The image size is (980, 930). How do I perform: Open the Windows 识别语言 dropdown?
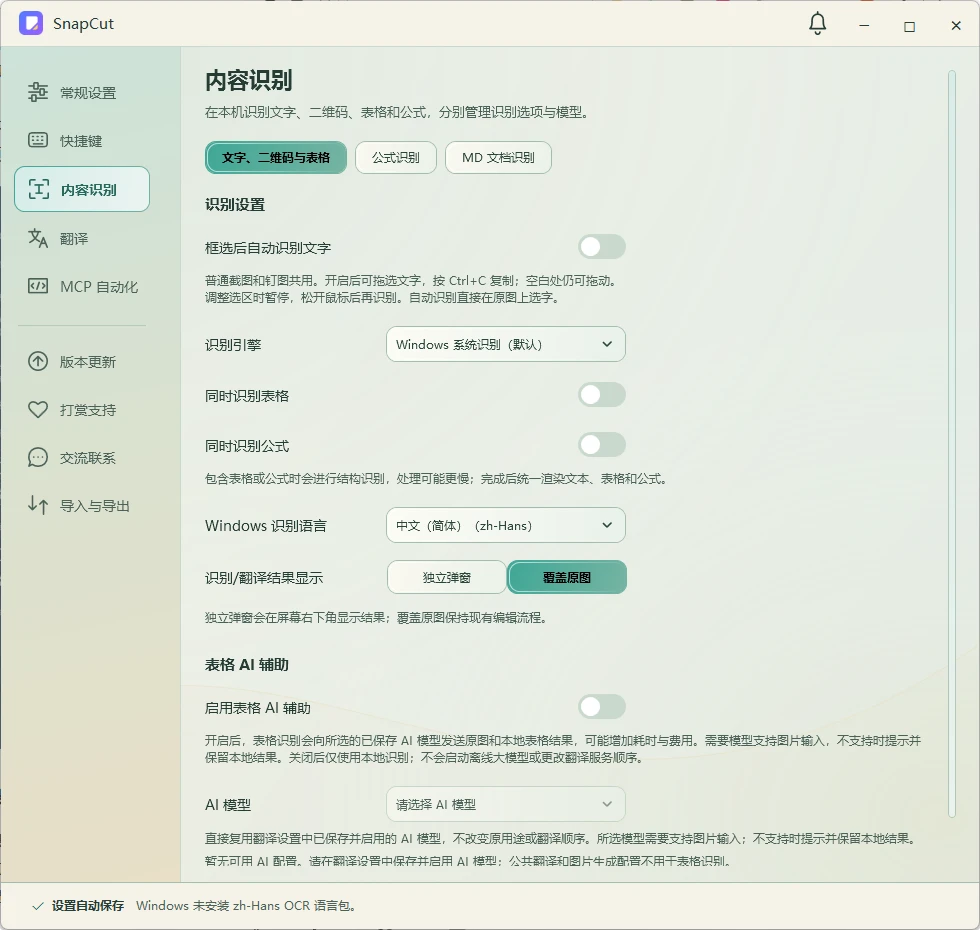(506, 525)
